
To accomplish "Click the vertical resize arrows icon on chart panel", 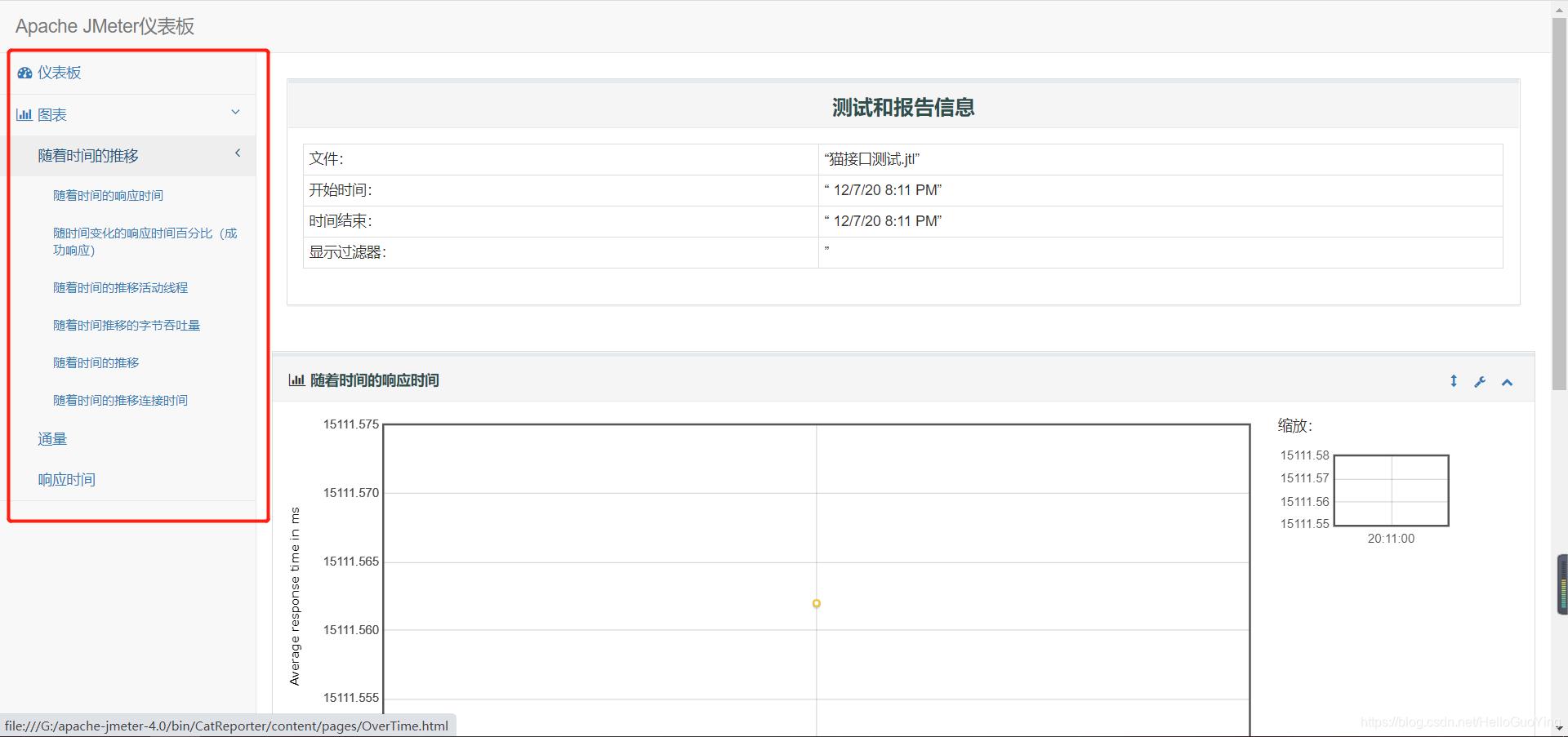I will (x=1454, y=381).
